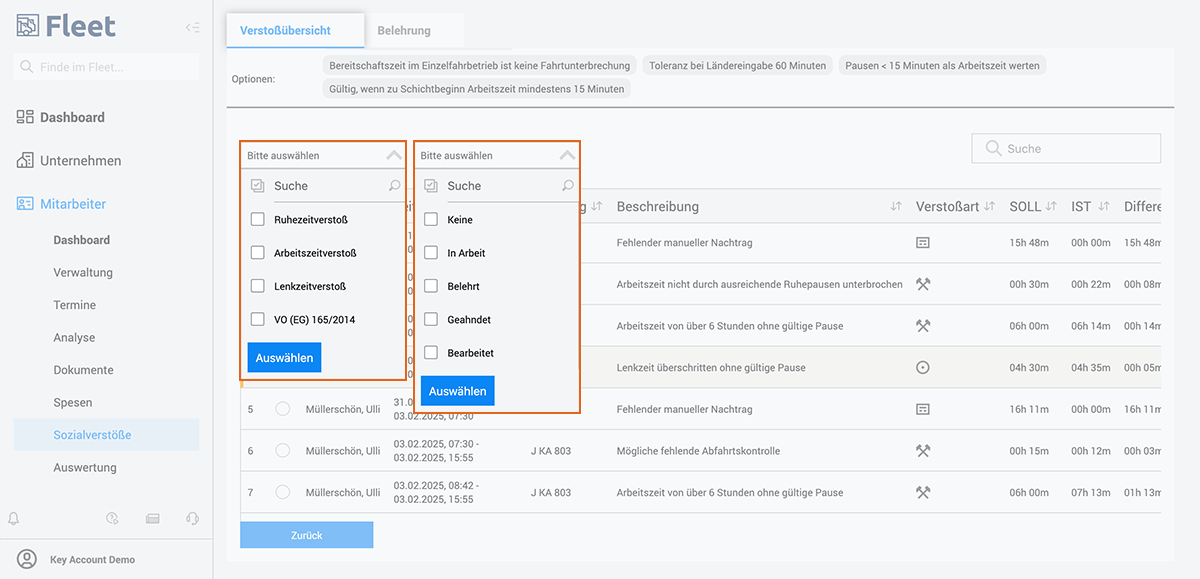Check the Lenkzeitverstoß checkbox

click(x=258, y=286)
